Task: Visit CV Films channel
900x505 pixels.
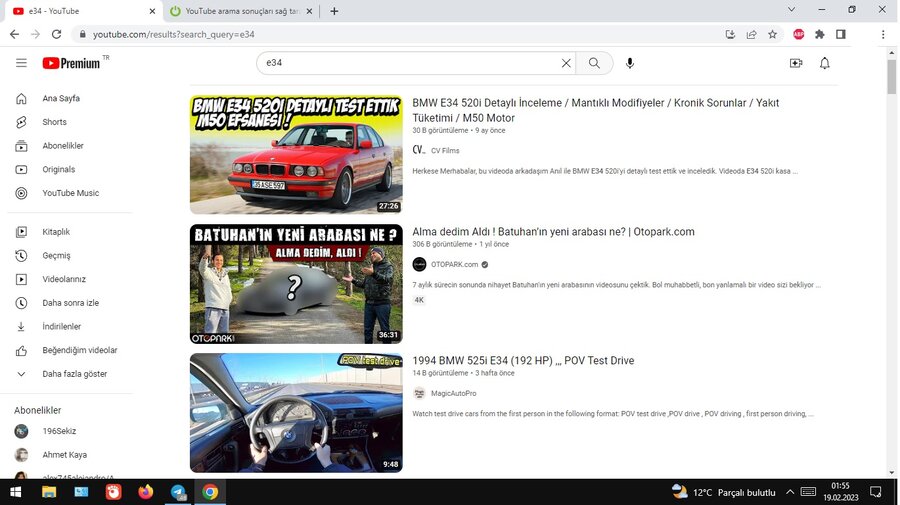Action: coord(445,150)
